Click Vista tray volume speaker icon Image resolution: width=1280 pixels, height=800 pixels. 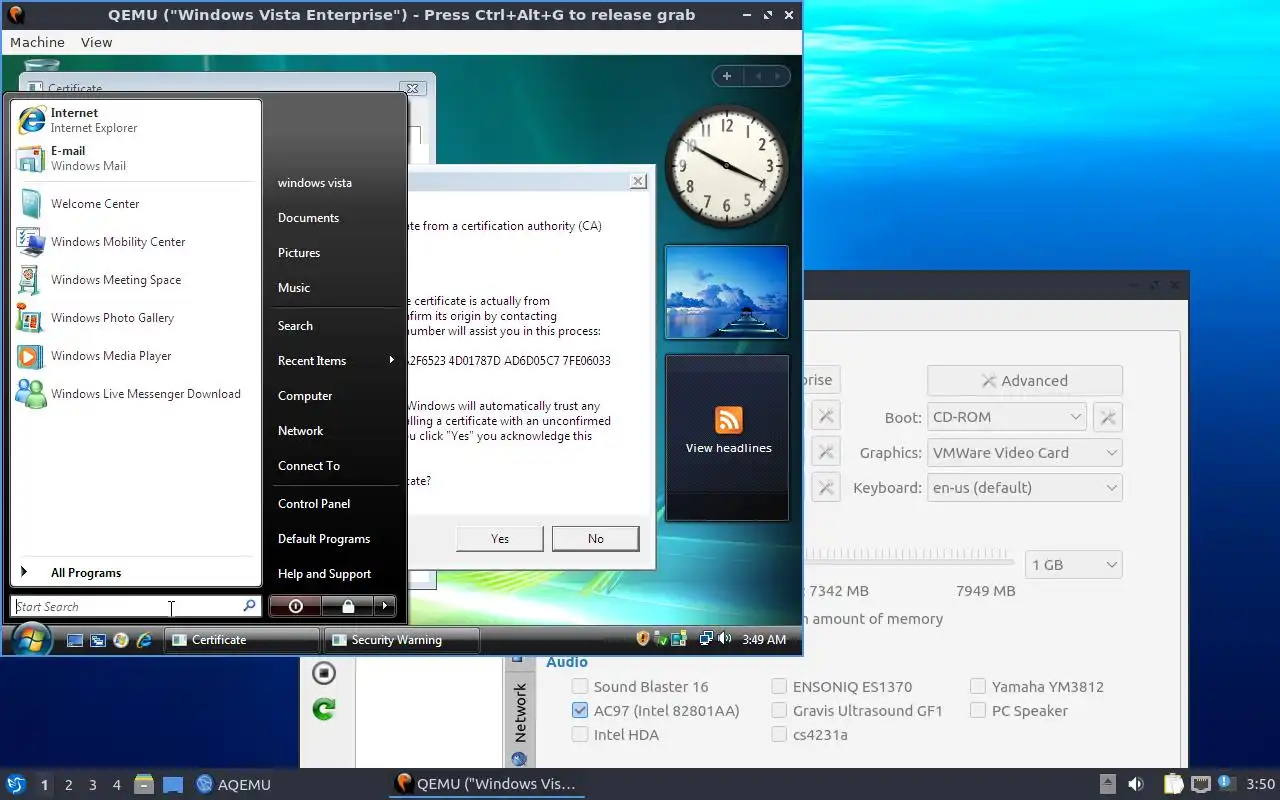724,639
